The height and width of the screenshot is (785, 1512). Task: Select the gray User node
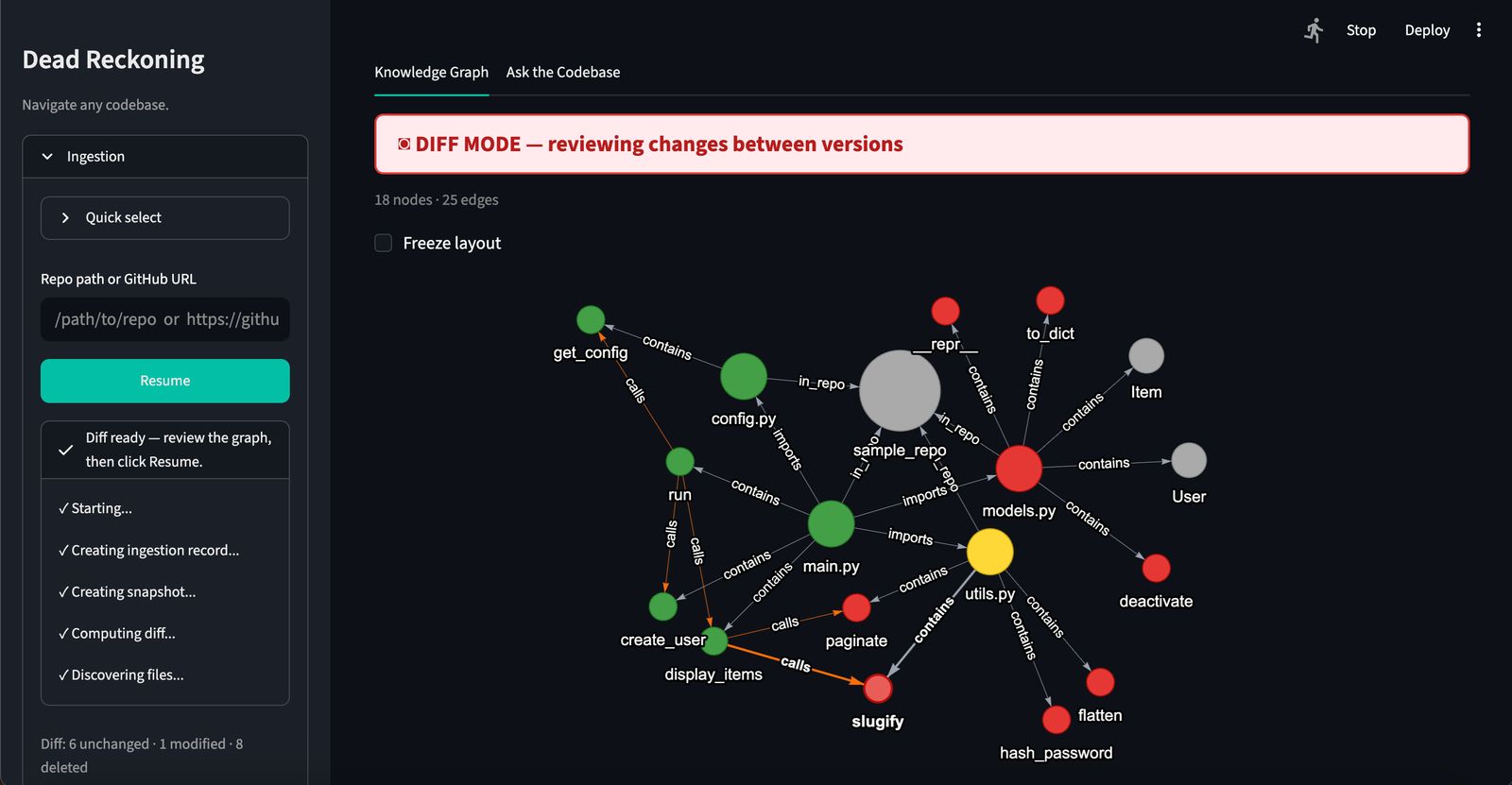coord(1189,460)
